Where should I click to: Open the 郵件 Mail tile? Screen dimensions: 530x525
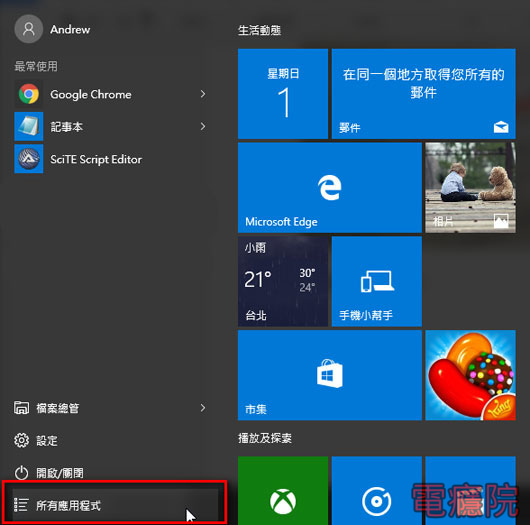pyautogui.click(x=424, y=94)
